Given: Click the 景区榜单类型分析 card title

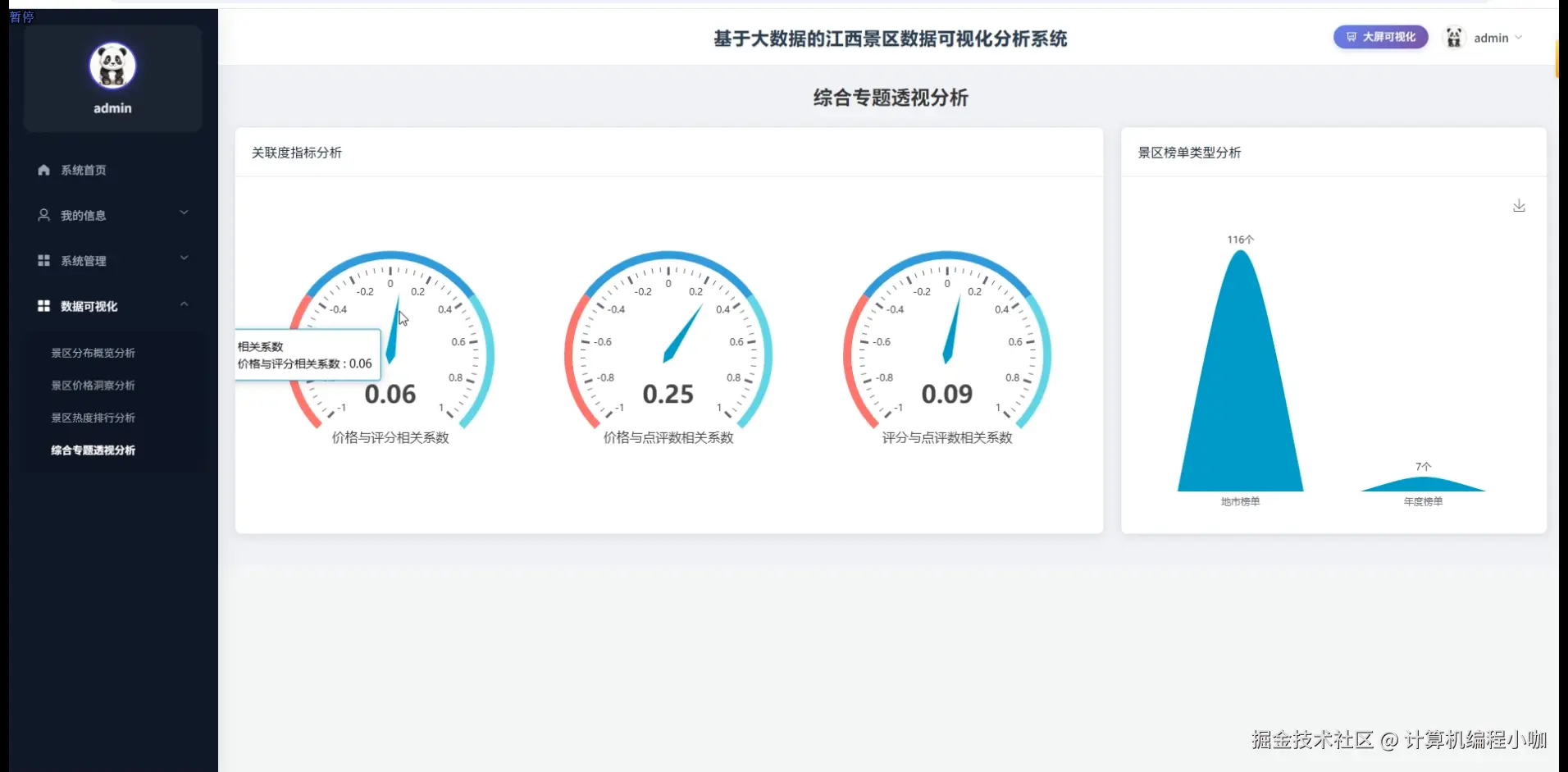Looking at the screenshot, I should 1189,153.
